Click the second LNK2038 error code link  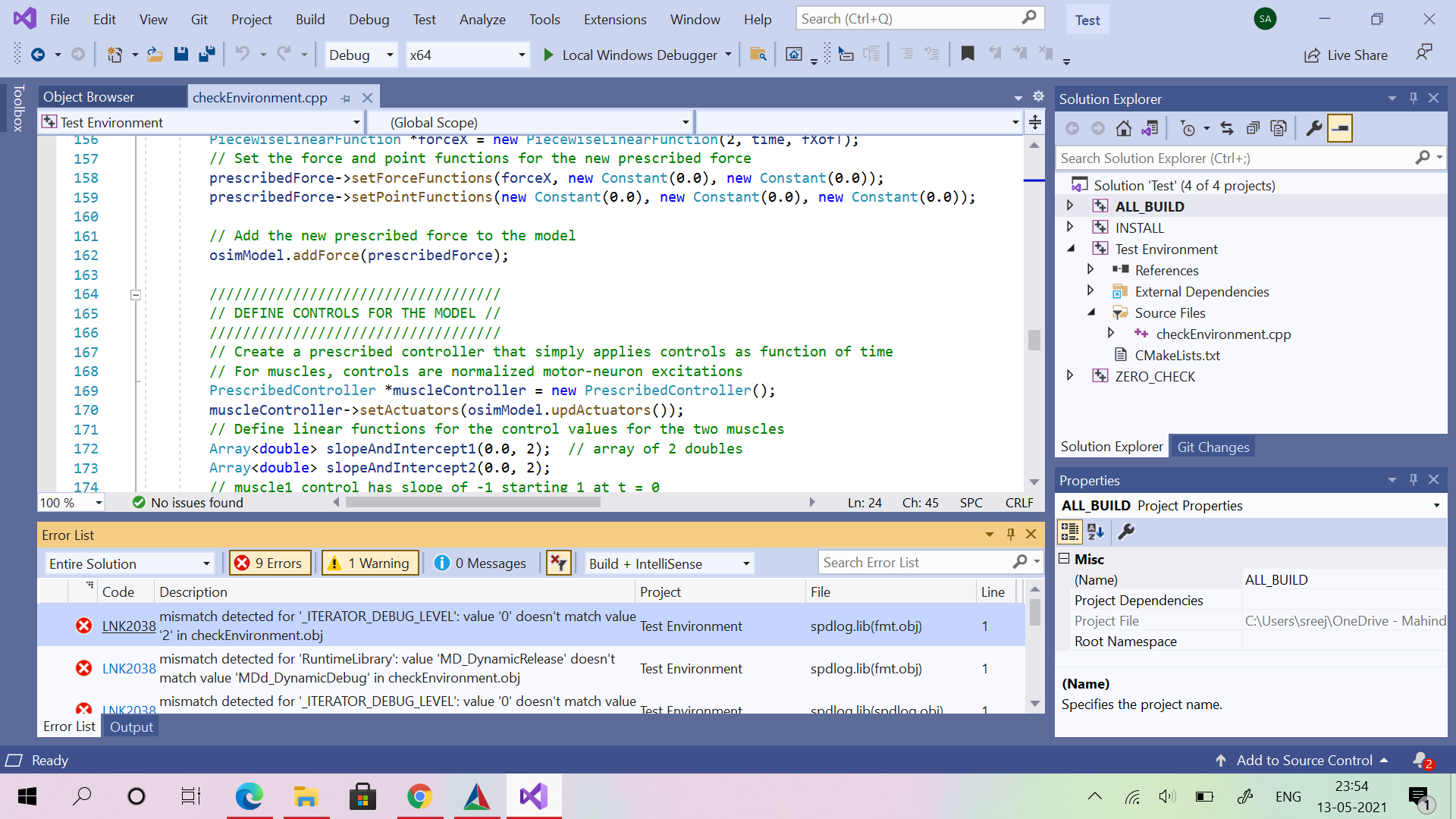tap(127, 668)
